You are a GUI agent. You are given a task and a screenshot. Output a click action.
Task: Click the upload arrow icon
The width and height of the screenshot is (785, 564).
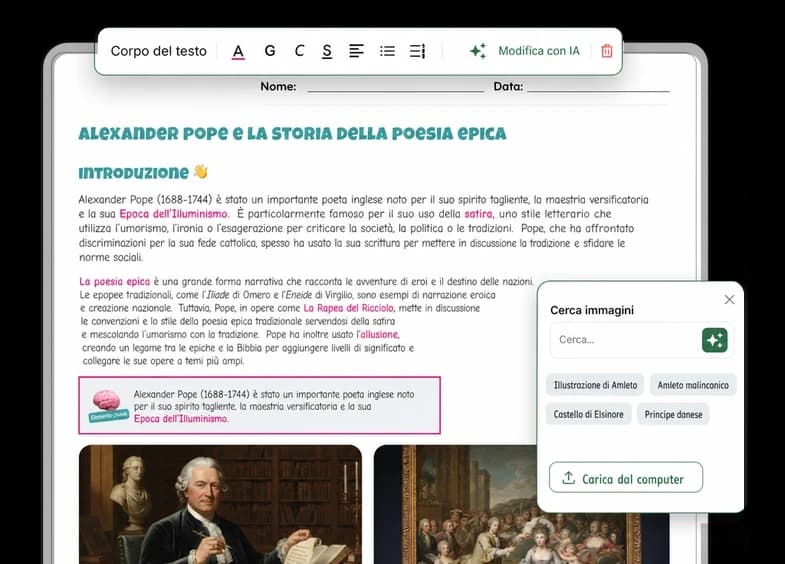(568, 477)
